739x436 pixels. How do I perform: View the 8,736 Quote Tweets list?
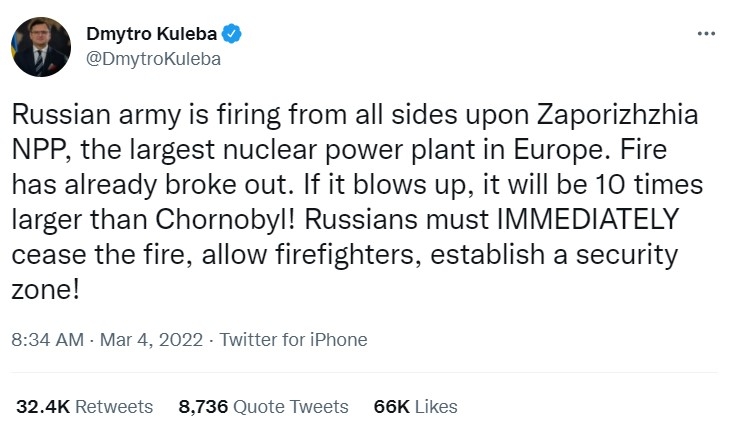click(x=263, y=406)
